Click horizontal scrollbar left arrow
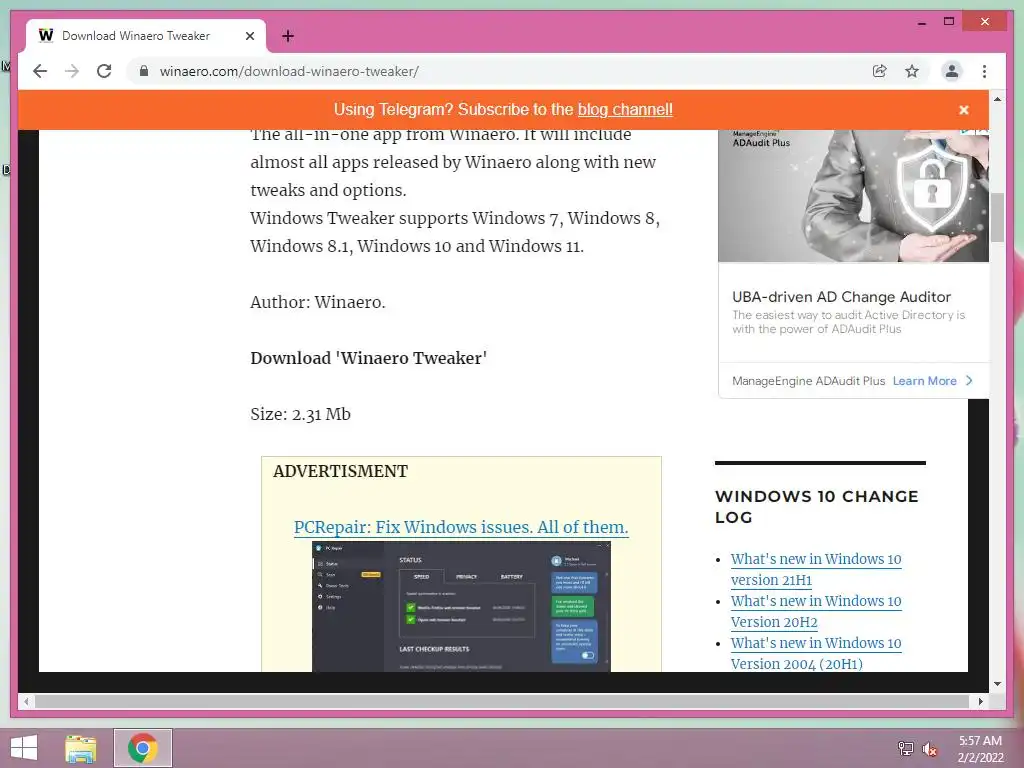 point(26,701)
